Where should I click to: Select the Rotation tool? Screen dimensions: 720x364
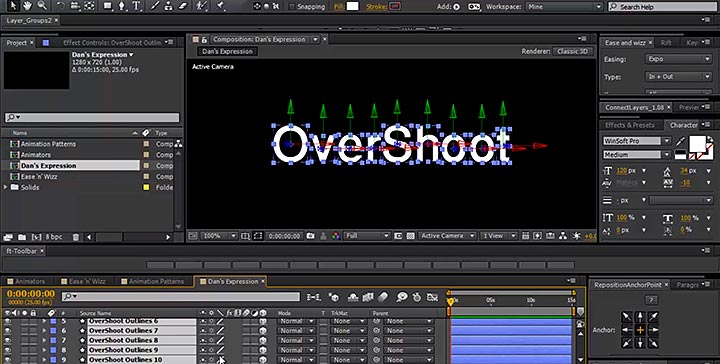(61, 6)
